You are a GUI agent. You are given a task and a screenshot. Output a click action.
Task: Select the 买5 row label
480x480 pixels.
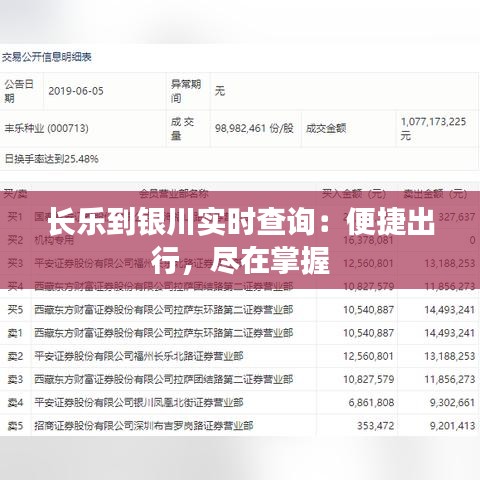[15, 310]
